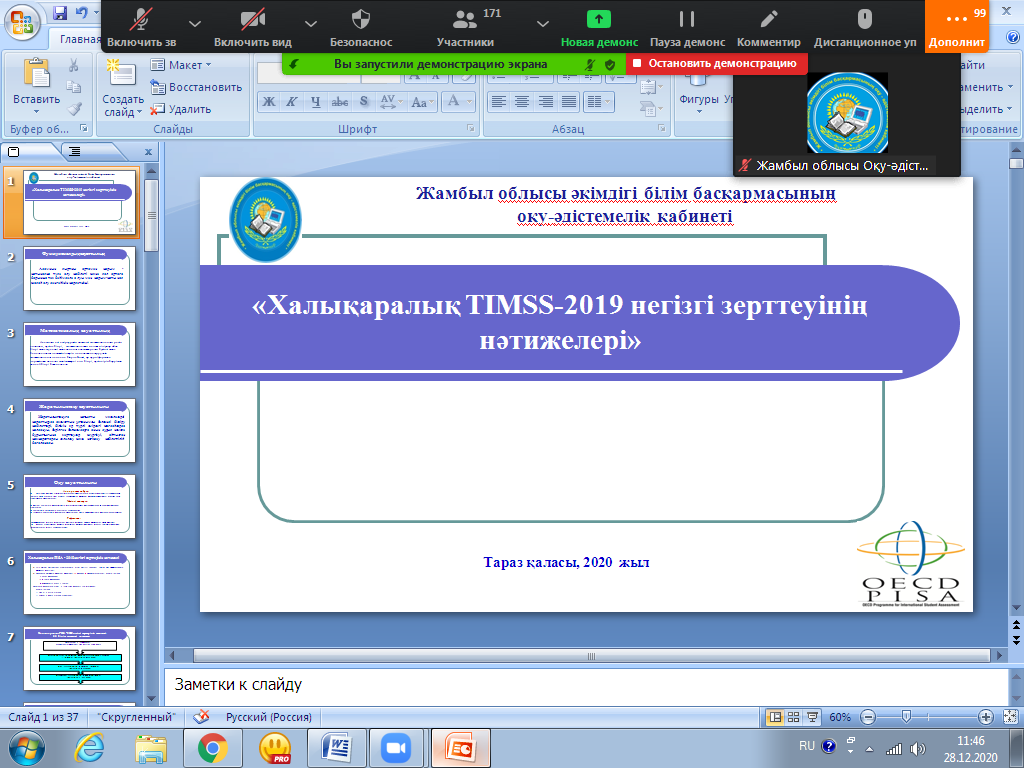Open Zoom remote control mouse option
Viewport: 1024px width, 768px height.
pyautogui.click(x=865, y=26)
